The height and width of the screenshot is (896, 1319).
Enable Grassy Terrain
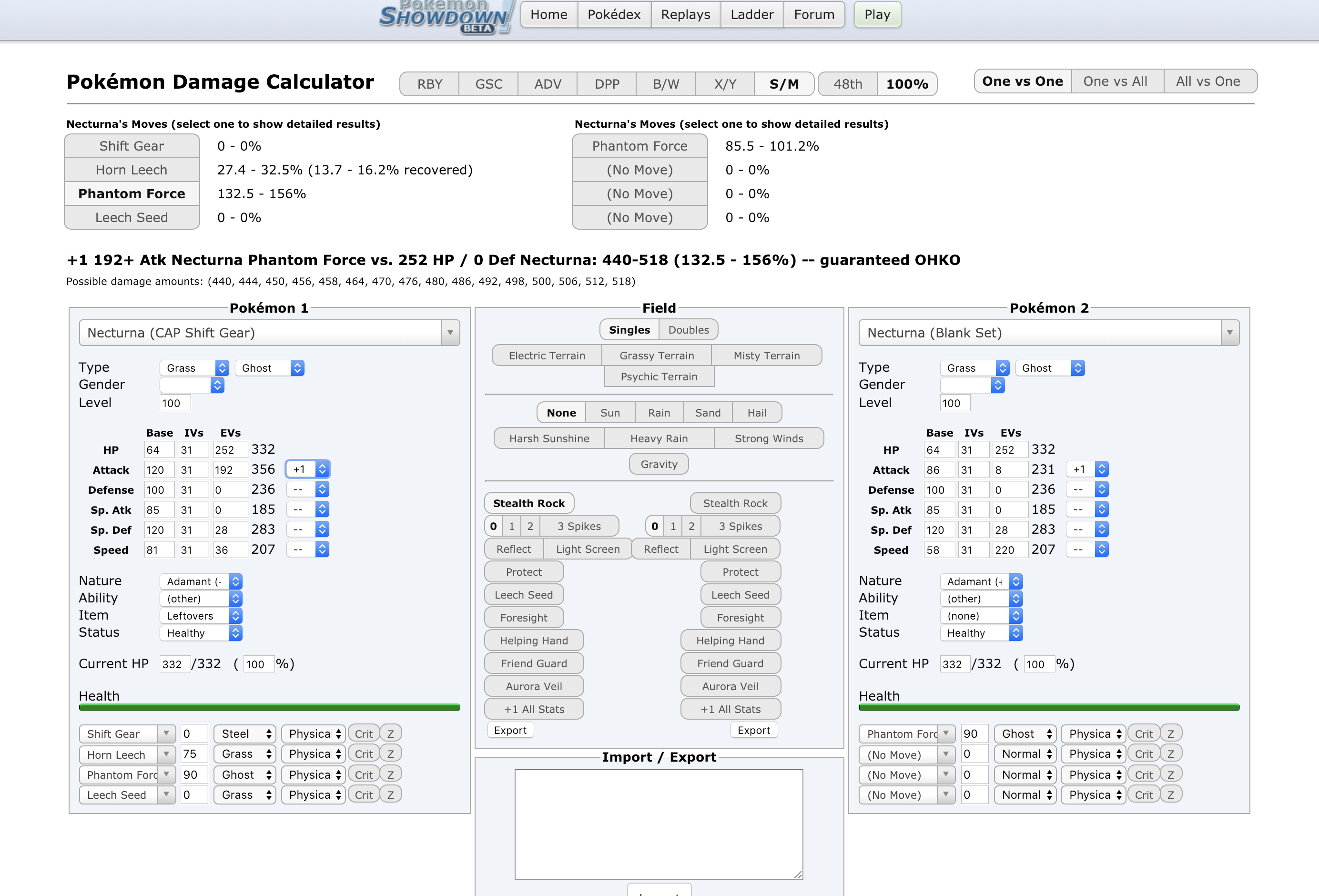click(x=657, y=356)
